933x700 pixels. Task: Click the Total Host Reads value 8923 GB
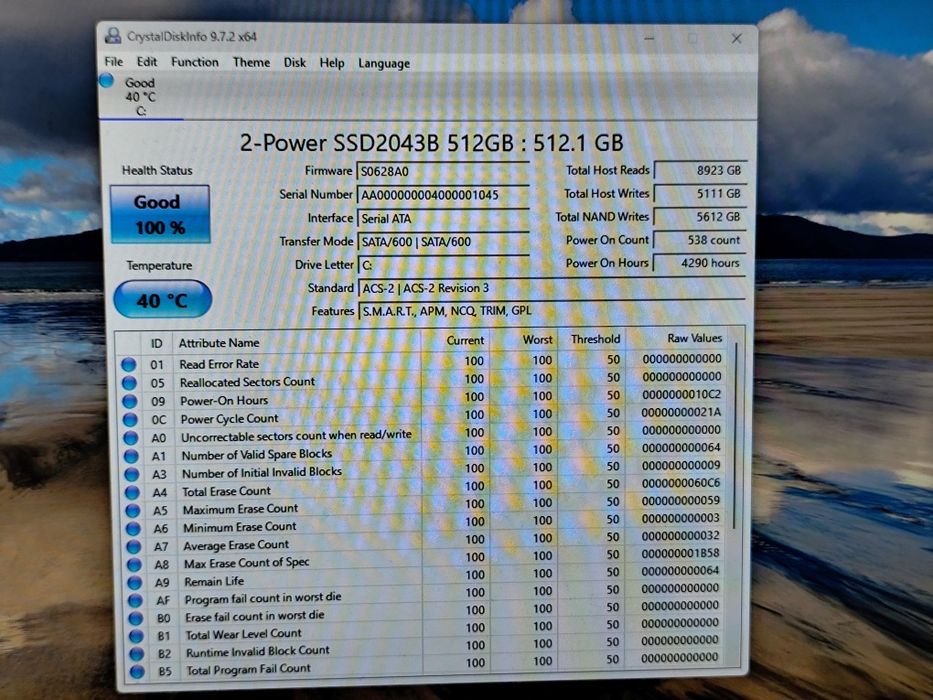[700, 170]
